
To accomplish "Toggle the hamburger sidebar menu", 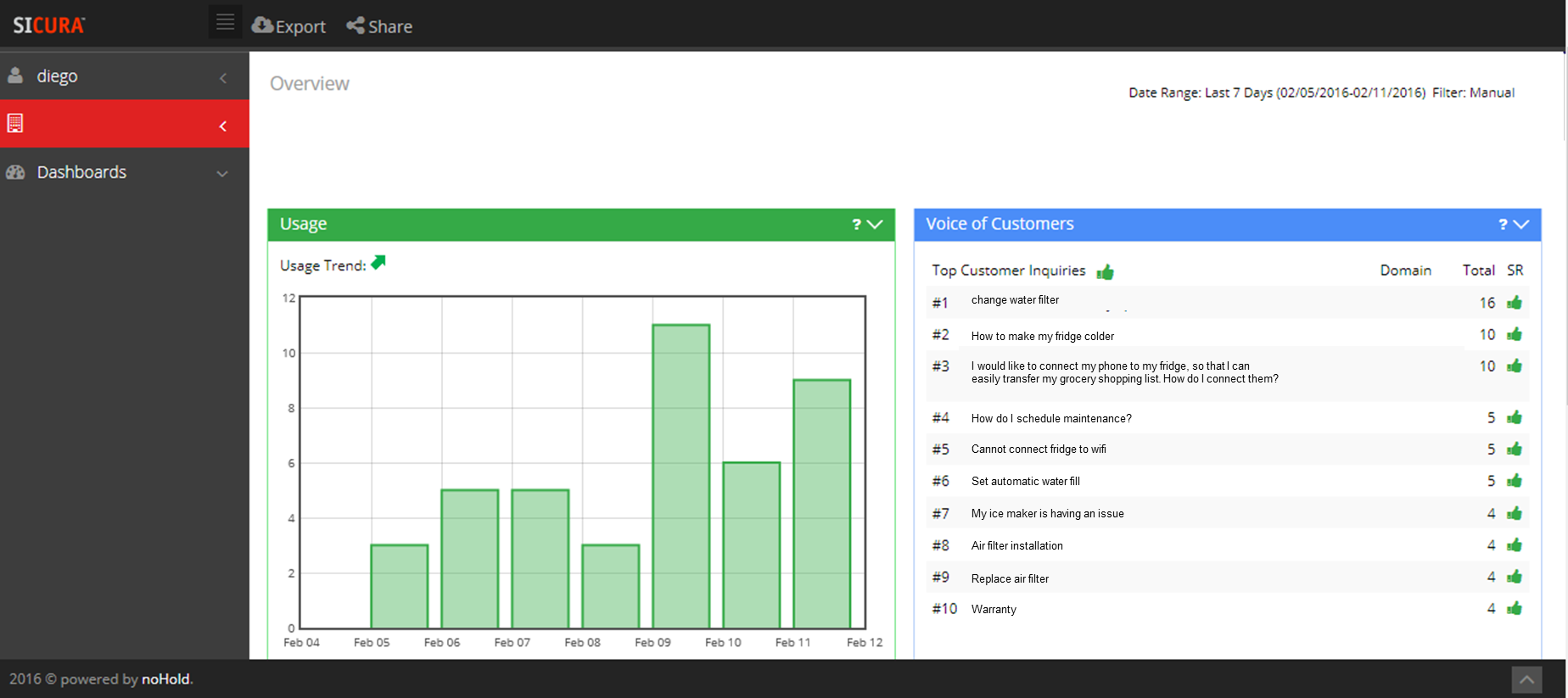I will point(225,22).
